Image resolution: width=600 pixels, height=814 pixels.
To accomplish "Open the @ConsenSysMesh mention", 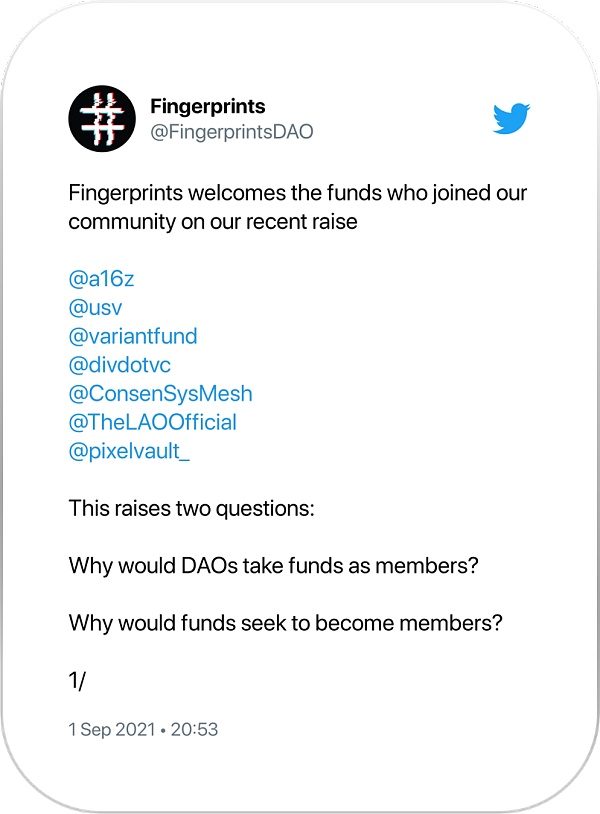I will (160, 393).
